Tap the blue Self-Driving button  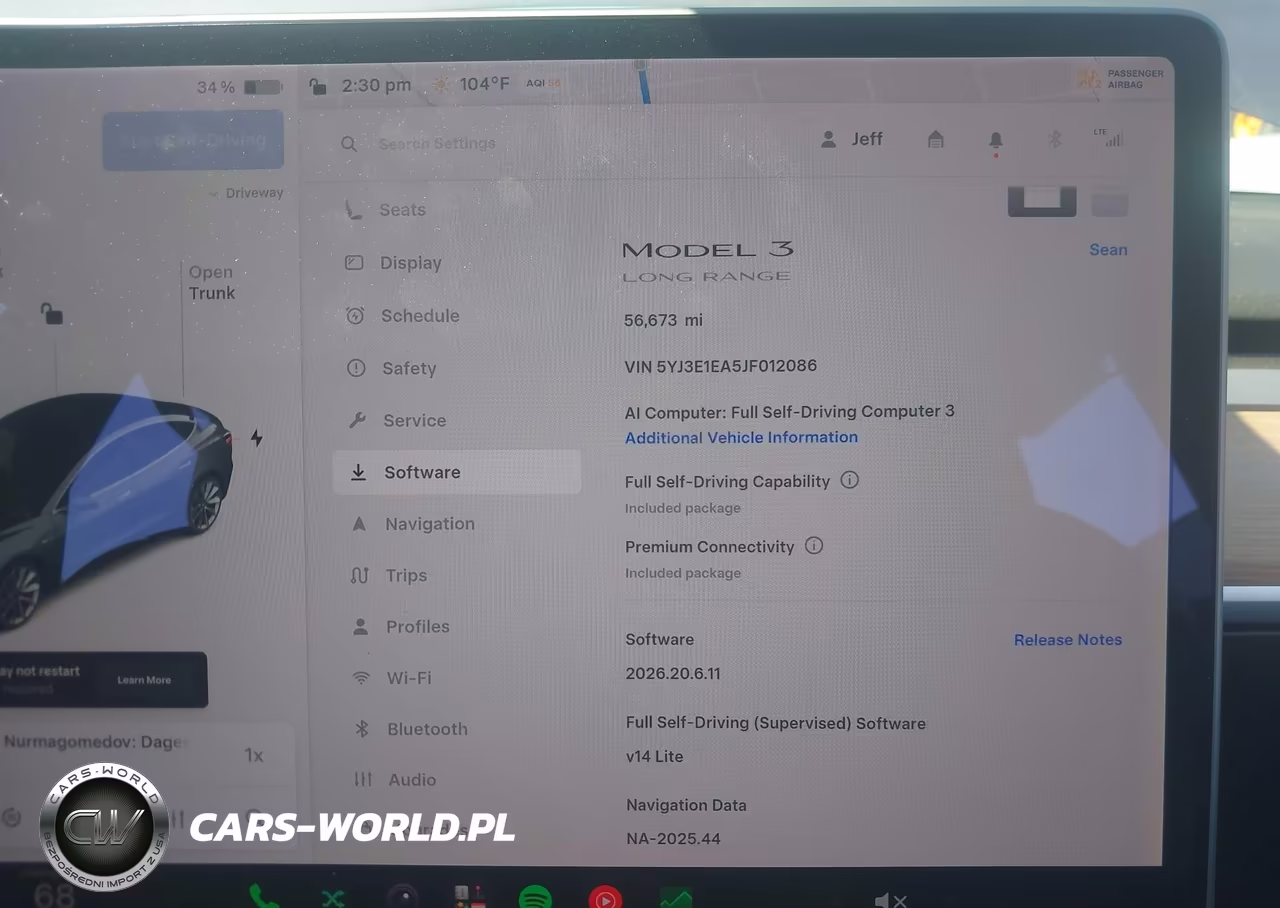tap(193, 140)
